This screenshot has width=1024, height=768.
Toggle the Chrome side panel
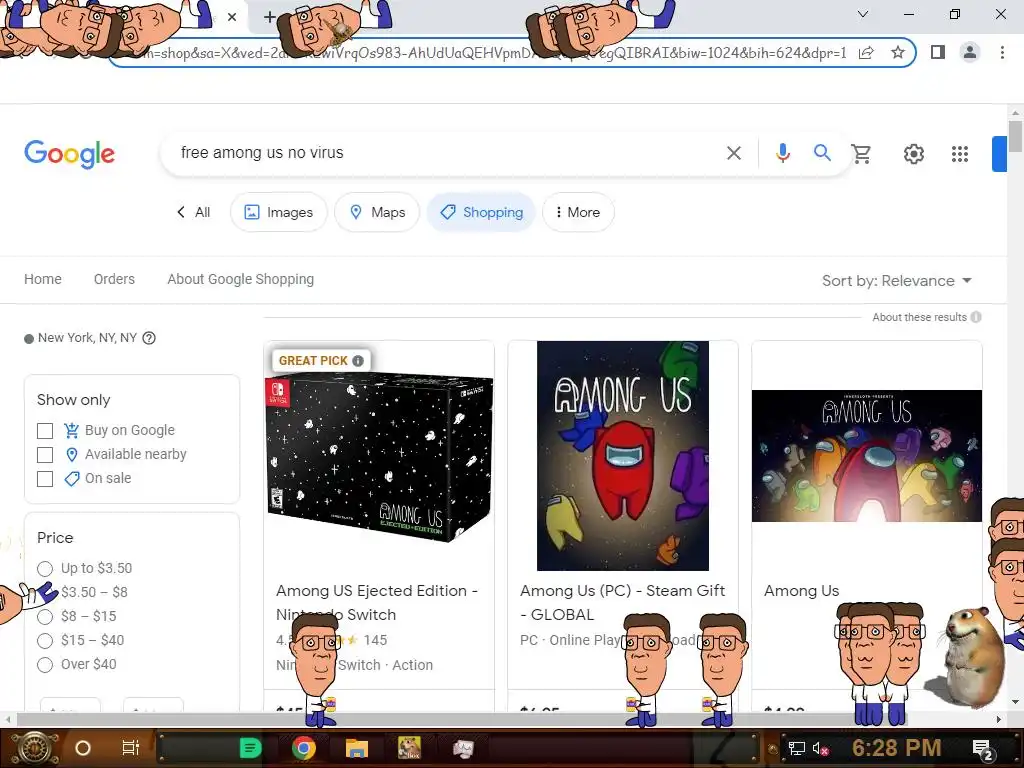tap(938, 52)
